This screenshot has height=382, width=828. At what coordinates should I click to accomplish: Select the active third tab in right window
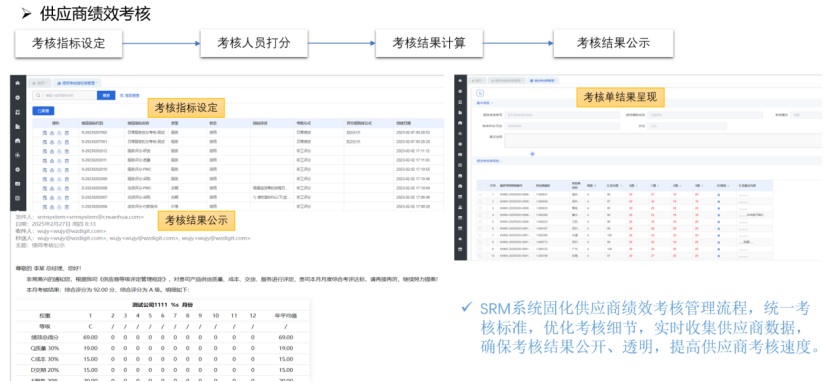543,80
